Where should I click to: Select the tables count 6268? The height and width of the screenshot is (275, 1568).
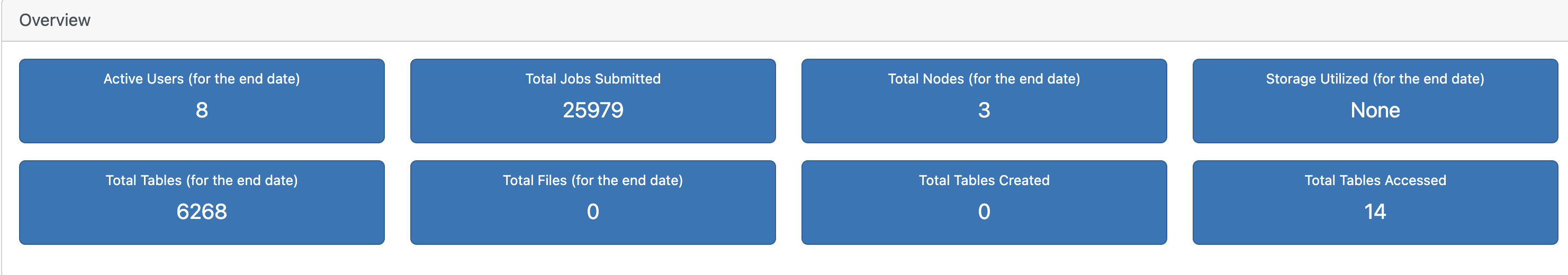pos(202,212)
